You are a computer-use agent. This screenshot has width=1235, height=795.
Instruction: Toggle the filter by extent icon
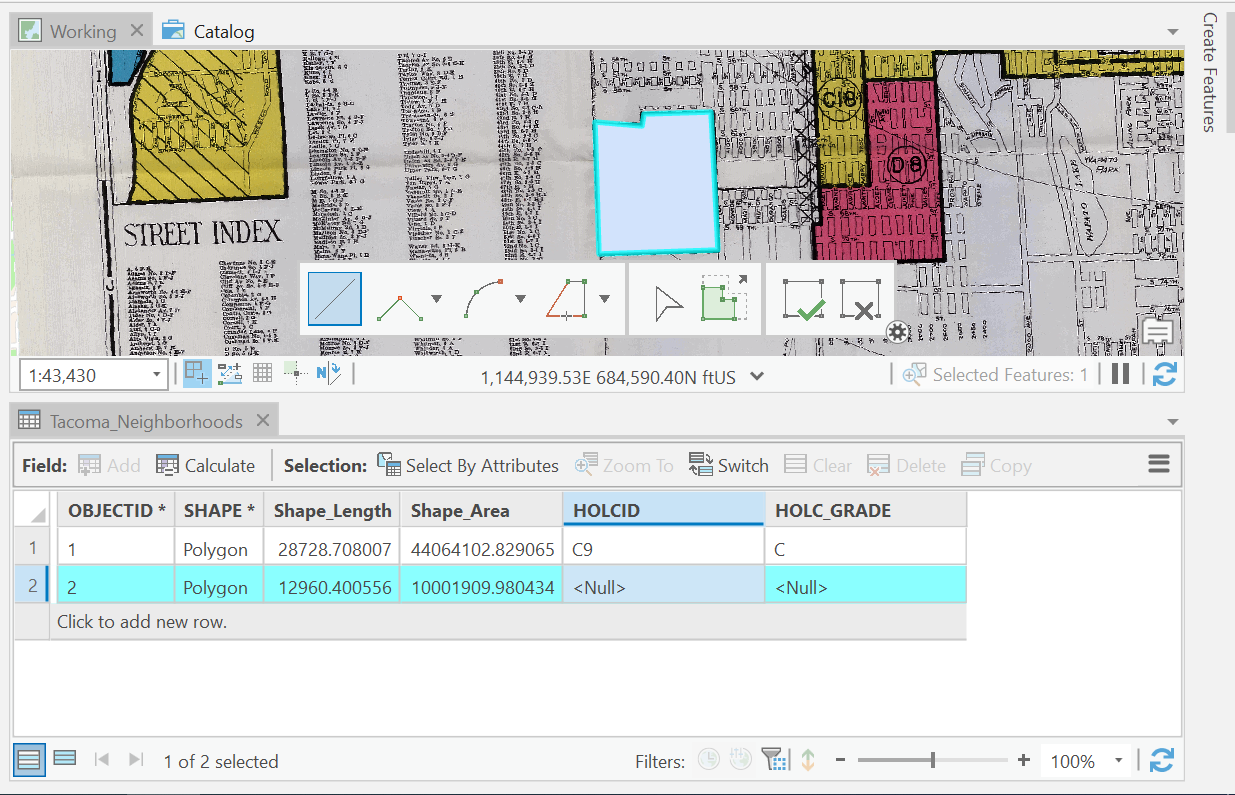[x=775, y=760]
